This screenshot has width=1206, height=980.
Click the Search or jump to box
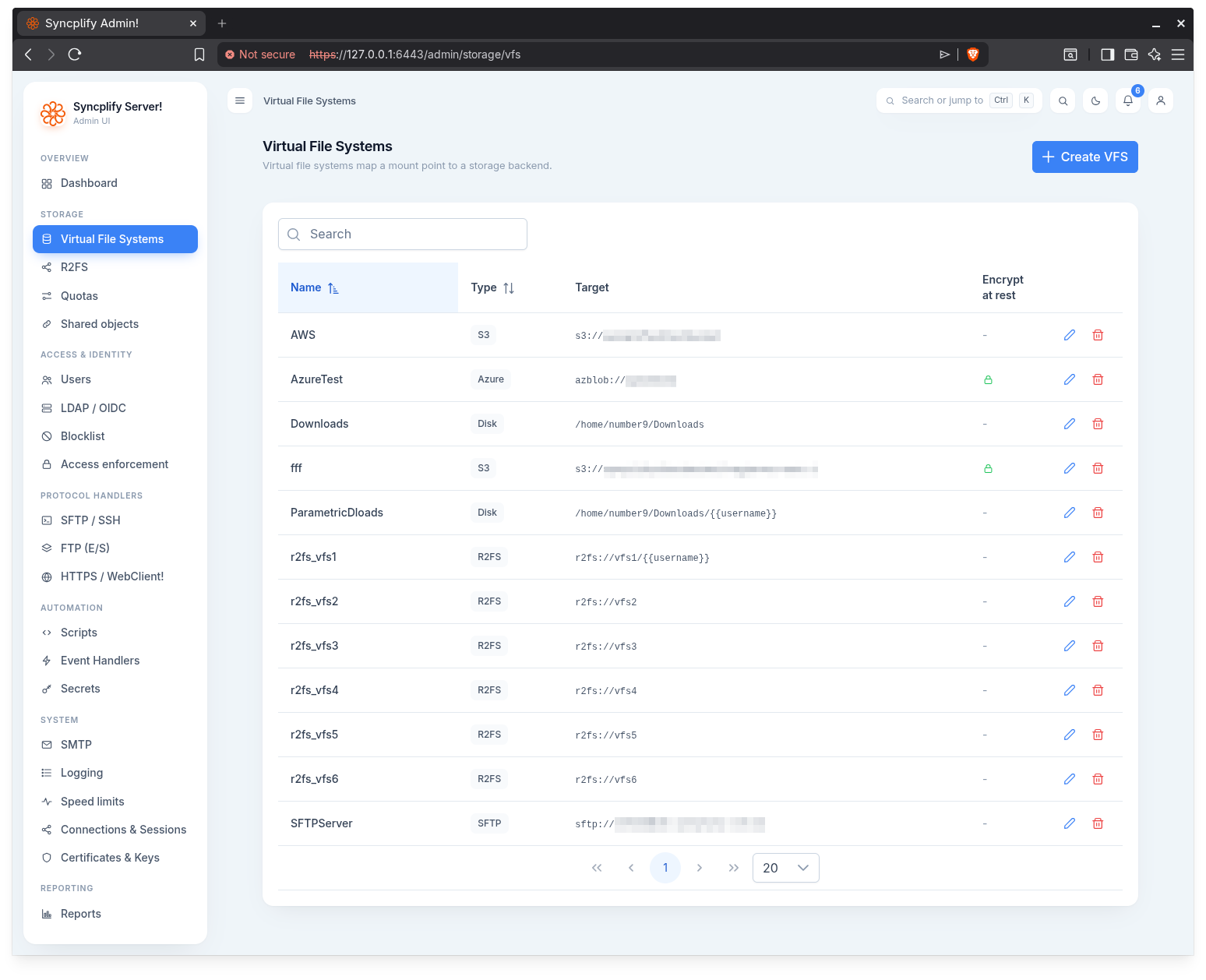coord(959,100)
